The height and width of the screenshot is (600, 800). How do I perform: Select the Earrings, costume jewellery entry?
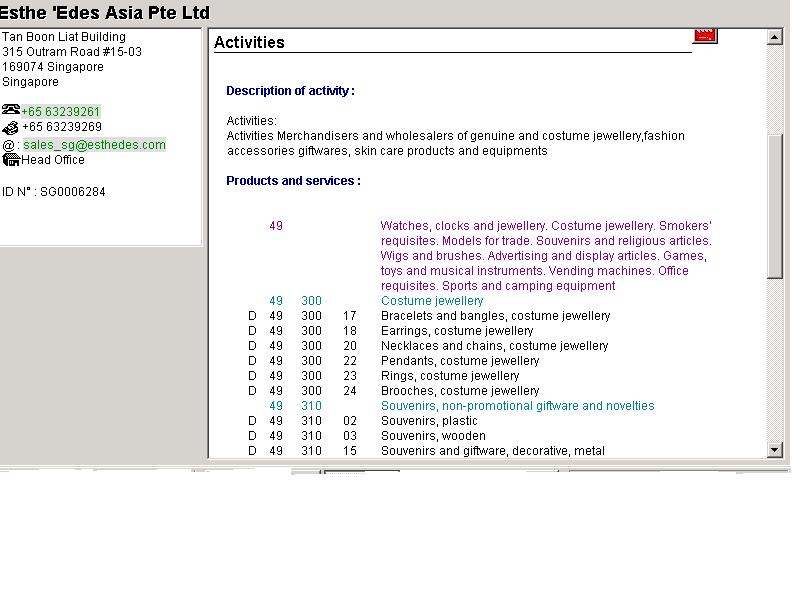457,331
